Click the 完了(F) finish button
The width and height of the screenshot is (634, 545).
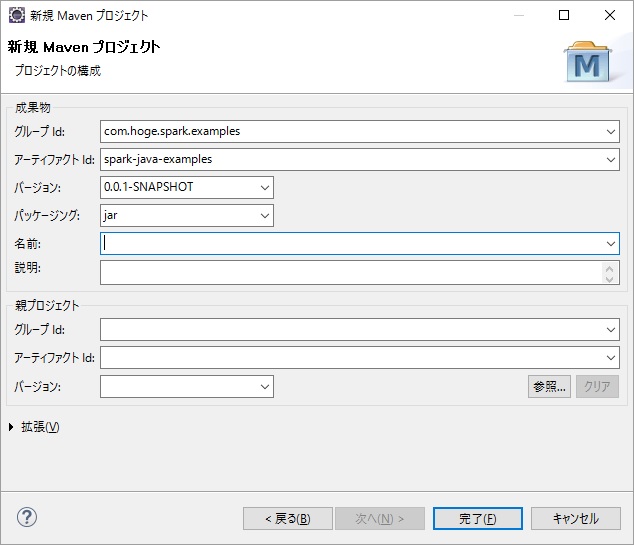478,518
